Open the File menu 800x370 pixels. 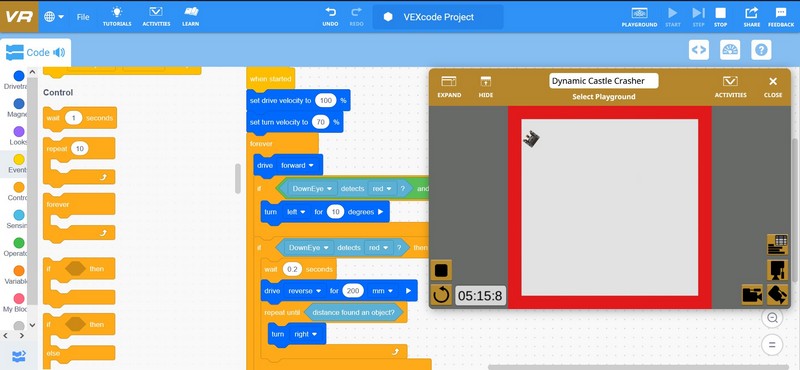coord(83,17)
